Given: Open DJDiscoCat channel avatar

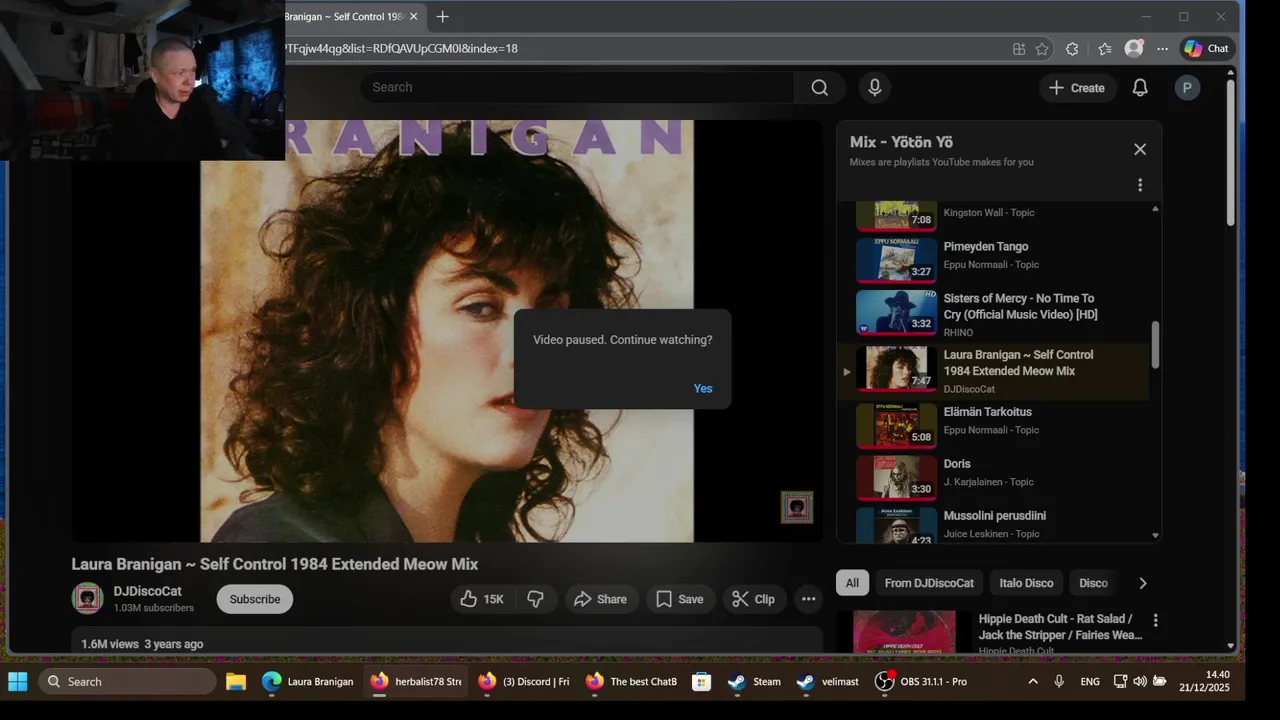Looking at the screenshot, I should click(88, 598).
